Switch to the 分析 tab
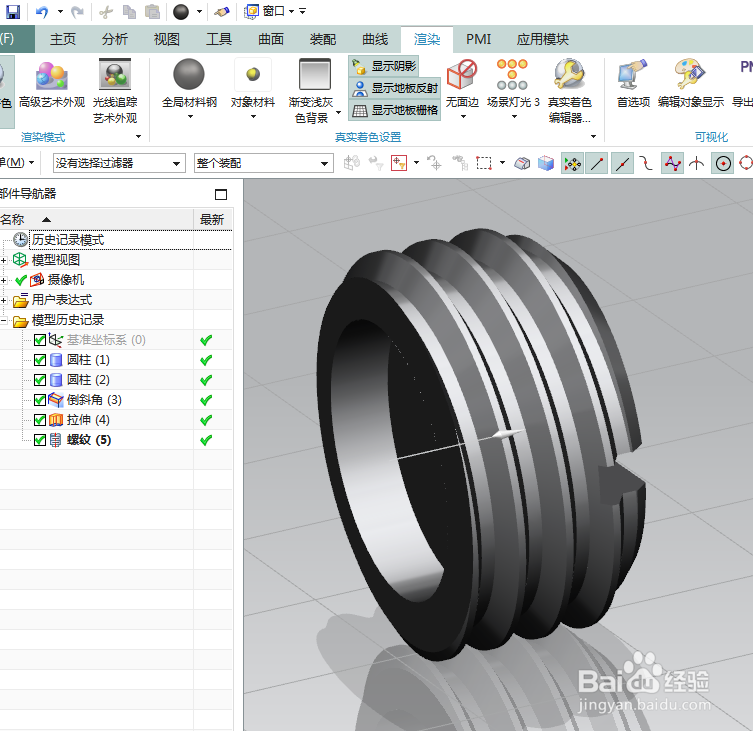This screenshot has width=753, height=731. (x=115, y=39)
